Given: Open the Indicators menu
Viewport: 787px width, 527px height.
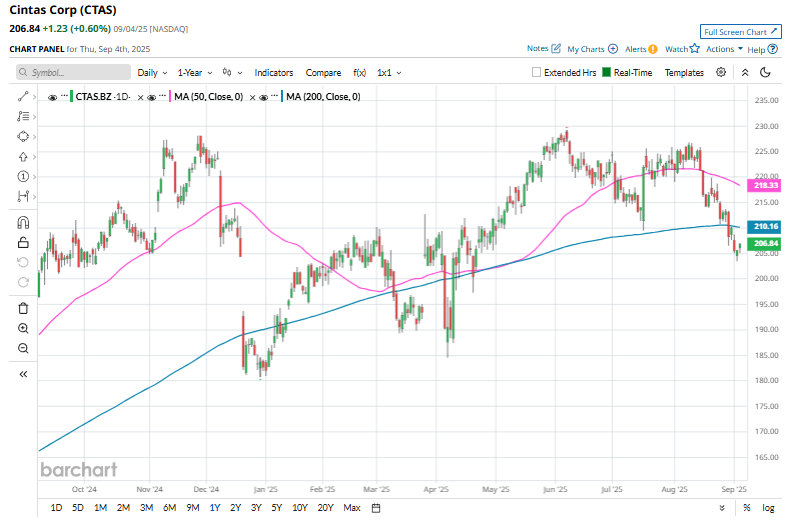Looking at the screenshot, I should coord(274,73).
